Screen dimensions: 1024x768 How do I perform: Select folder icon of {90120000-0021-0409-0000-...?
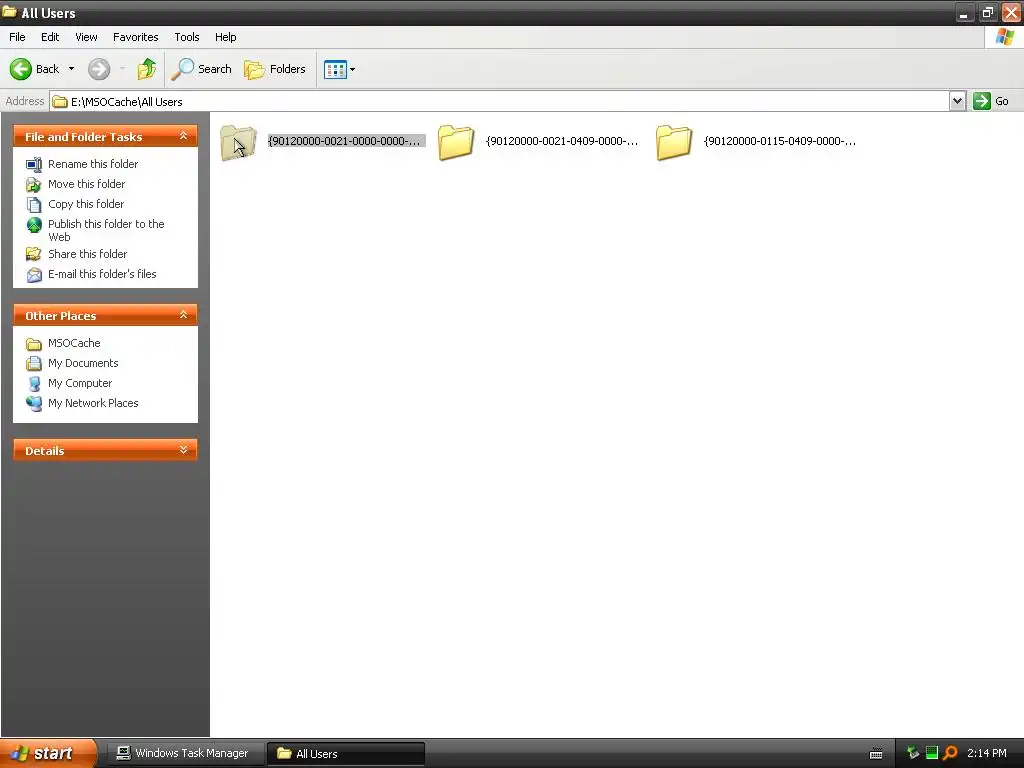point(456,142)
